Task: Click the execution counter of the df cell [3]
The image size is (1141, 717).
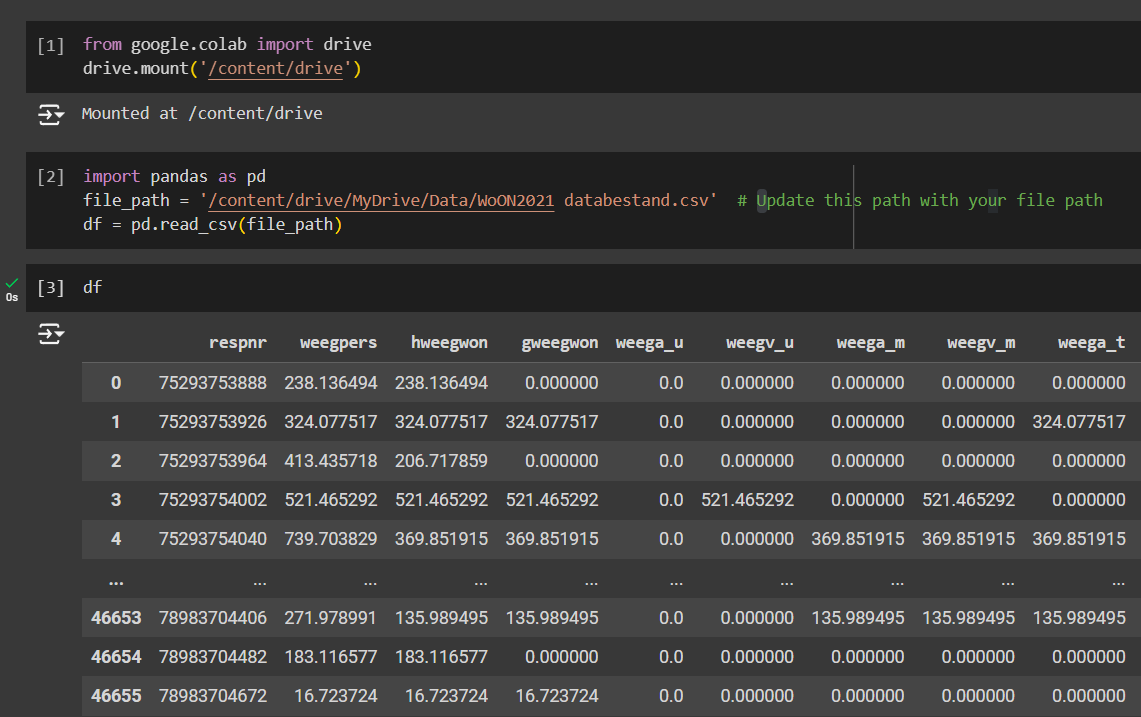Action: (x=49, y=287)
